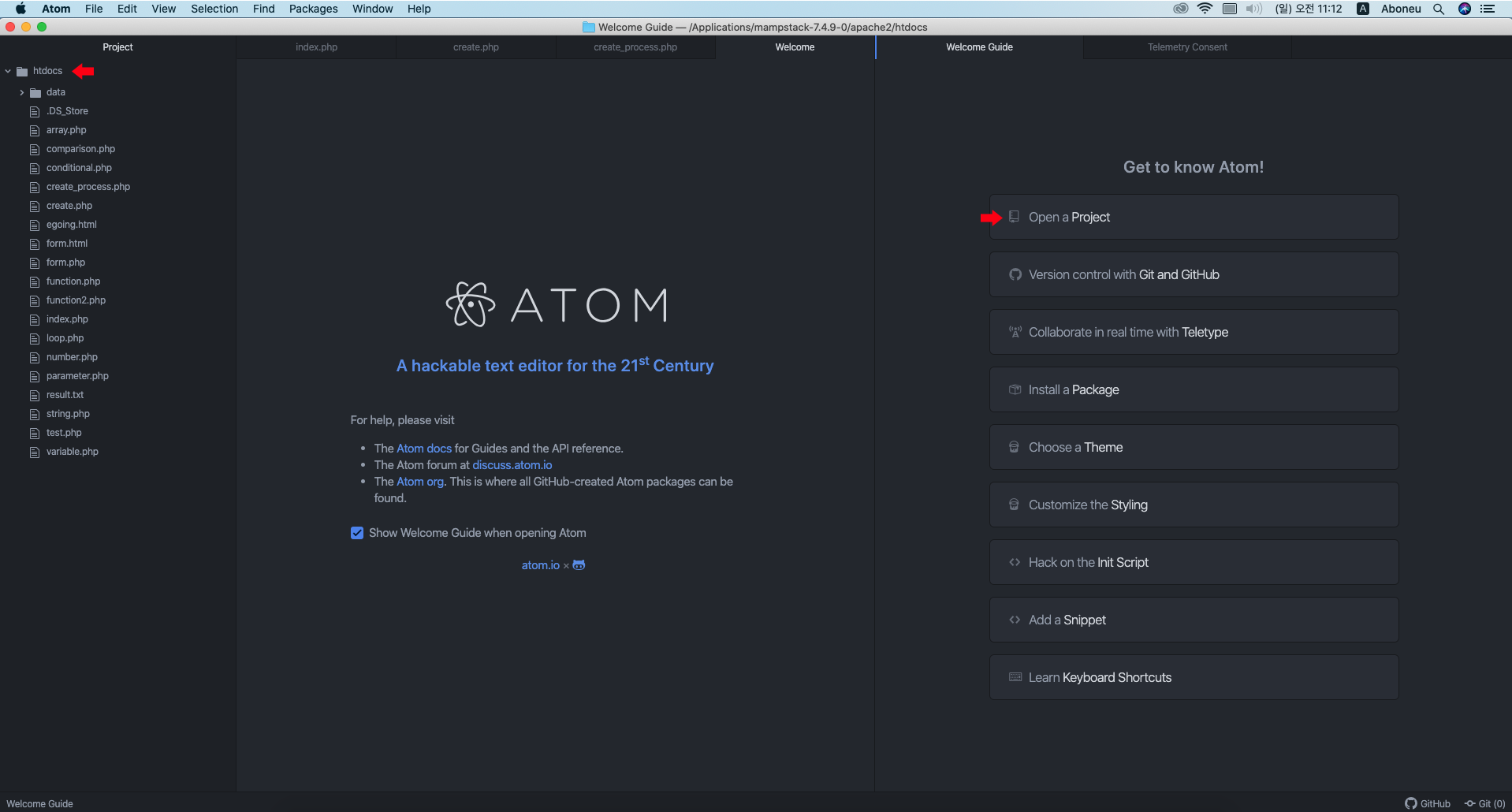This screenshot has width=1512, height=812.
Task: Switch to the create.php tab
Action: click(476, 47)
